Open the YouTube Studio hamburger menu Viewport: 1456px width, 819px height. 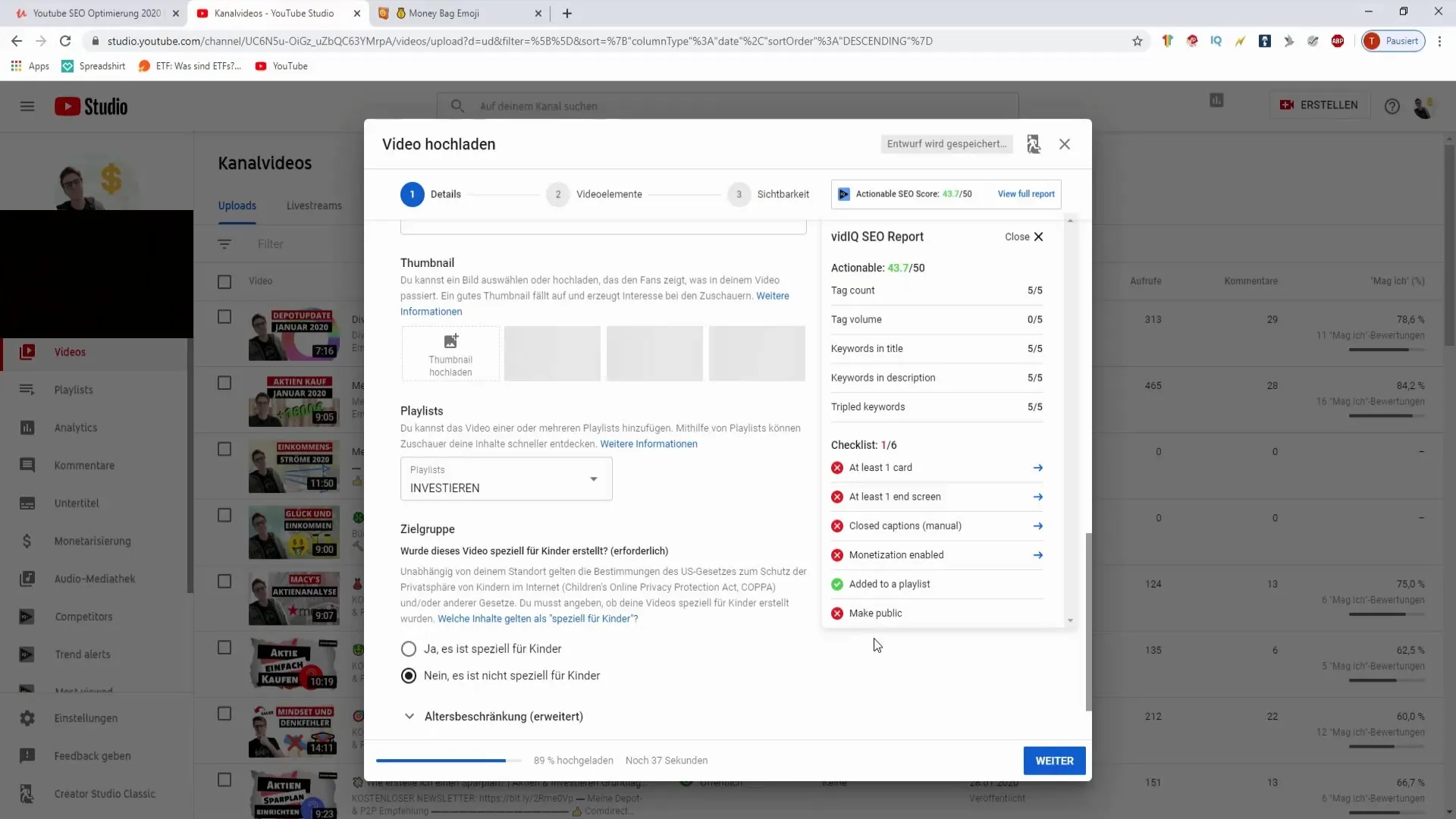tap(27, 106)
